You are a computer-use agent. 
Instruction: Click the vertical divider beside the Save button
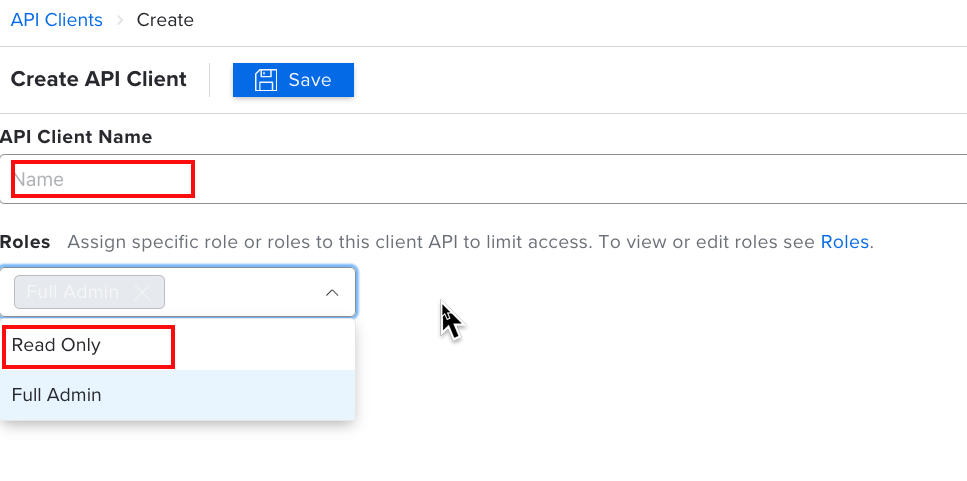(x=209, y=80)
